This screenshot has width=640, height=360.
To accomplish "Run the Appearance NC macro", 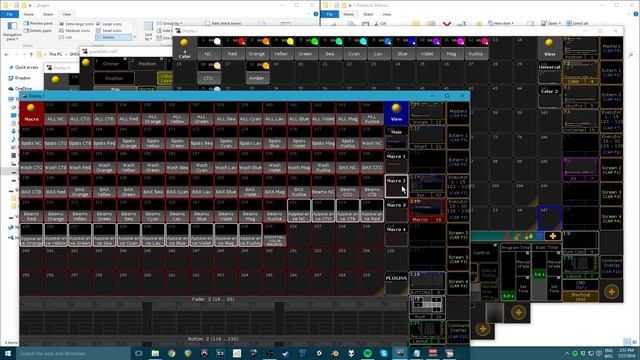I will (299, 211).
